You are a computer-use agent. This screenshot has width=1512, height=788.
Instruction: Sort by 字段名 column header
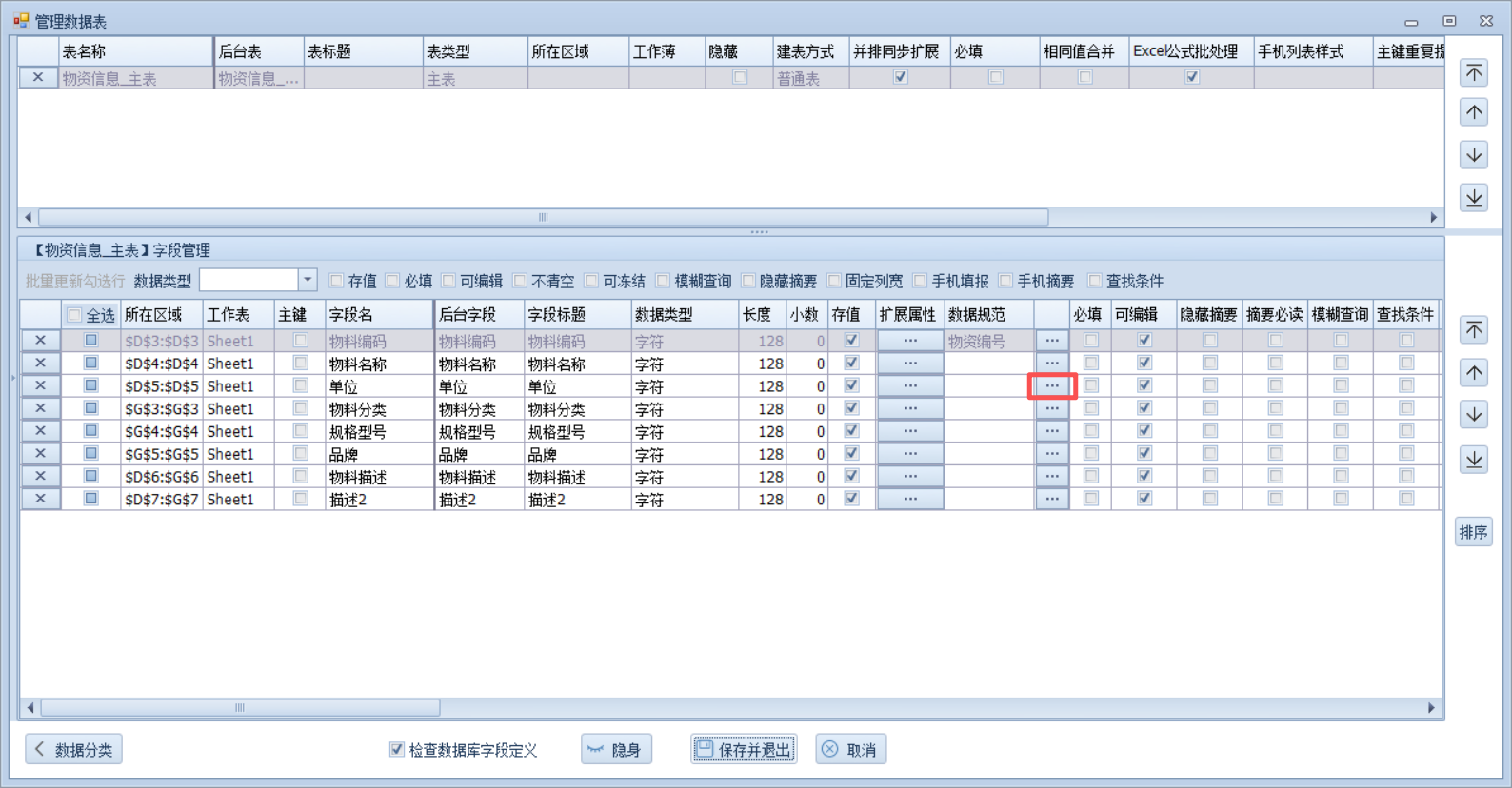pos(377,315)
